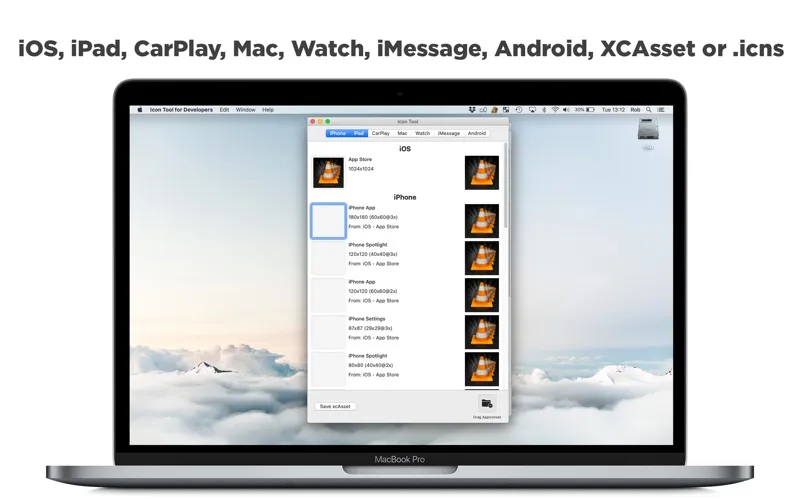Open the Help menu
This screenshot has width=800, height=500.
[268, 110]
